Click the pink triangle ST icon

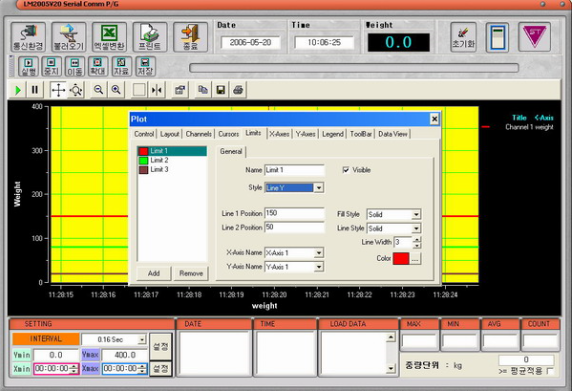coord(534,37)
